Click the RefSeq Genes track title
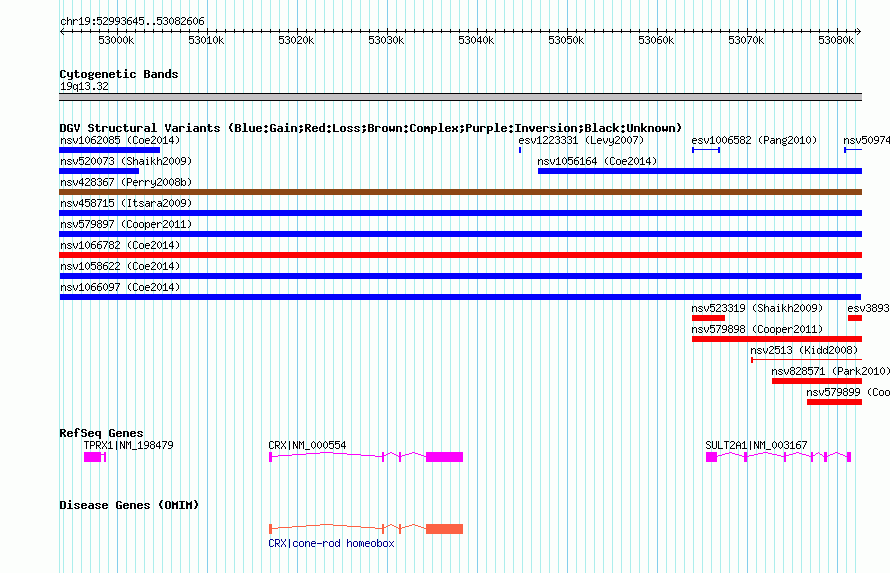The height and width of the screenshot is (573, 890). point(101,433)
